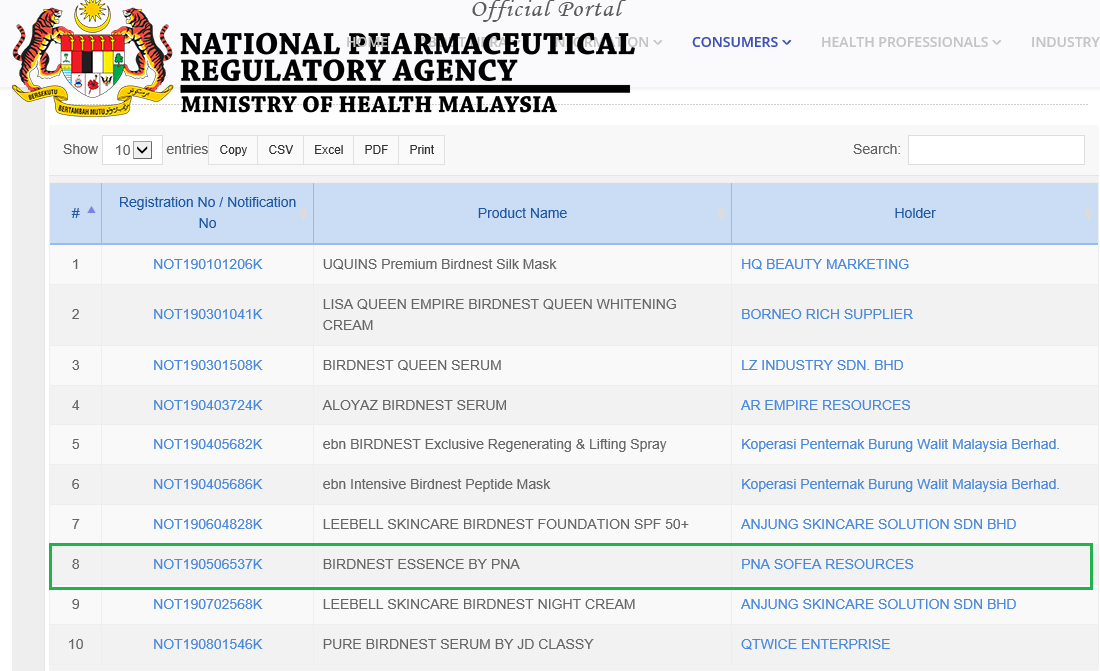Open holder HQ BEAUTY MARKETING
The height and width of the screenshot is (671, 1100).
[x=825, y=265]
